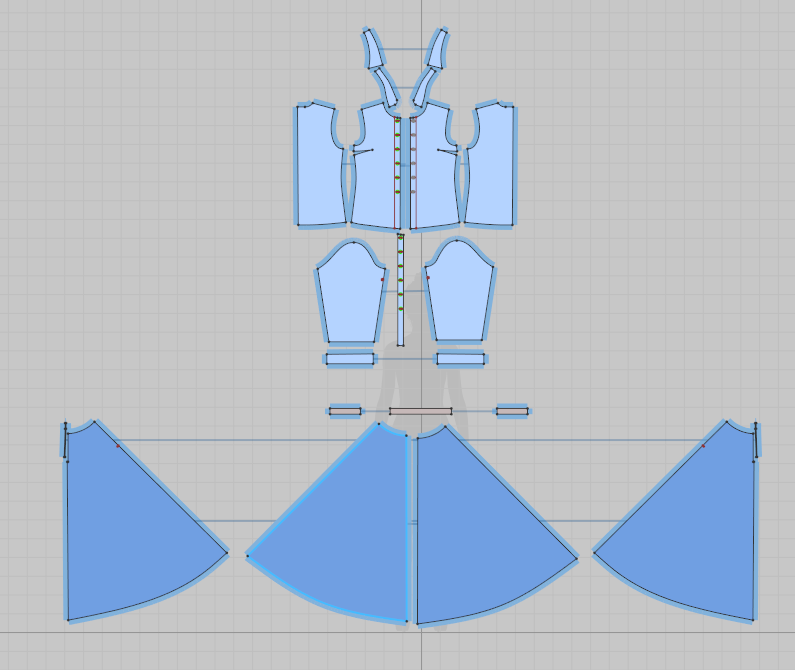The width and height of the screenshot is (795, 670).
Task: Select the right sleeve cuff rectangle
Action: (460, 358)
